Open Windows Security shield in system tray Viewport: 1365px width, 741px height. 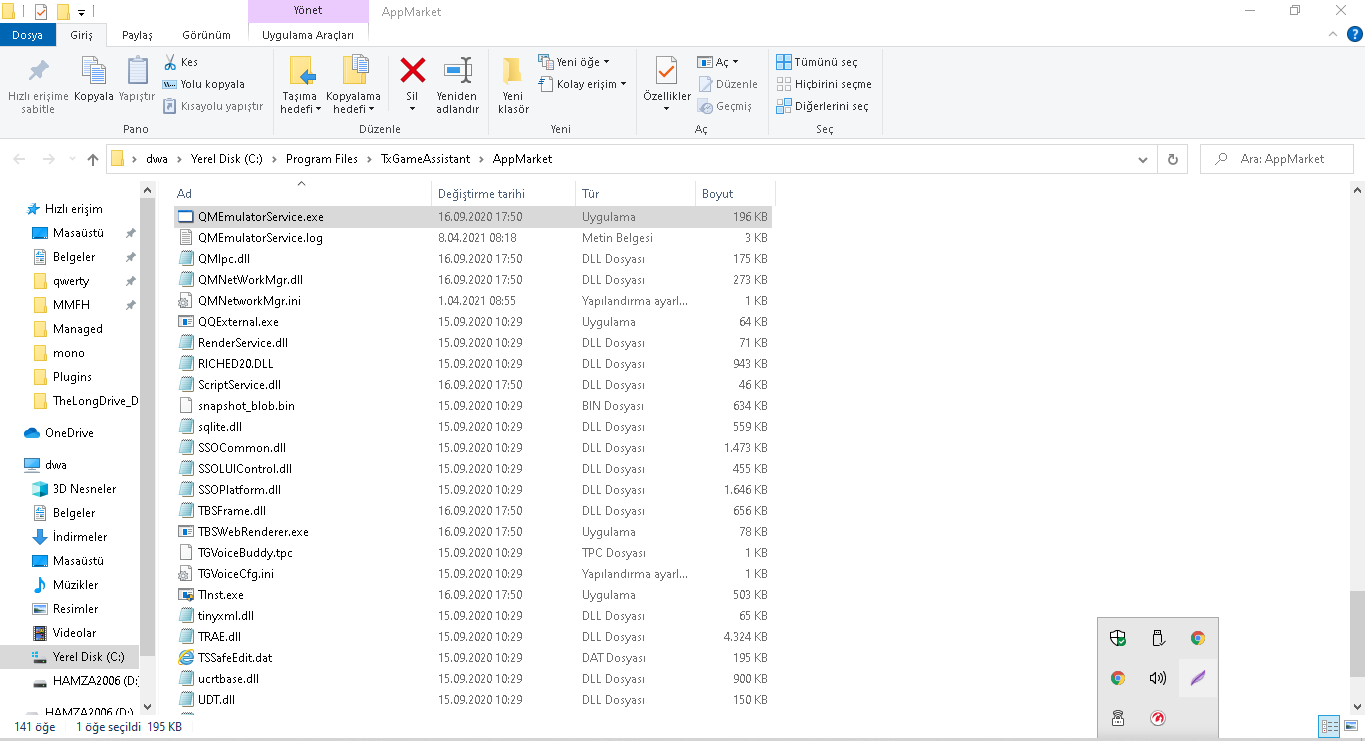click(1118, 638)
